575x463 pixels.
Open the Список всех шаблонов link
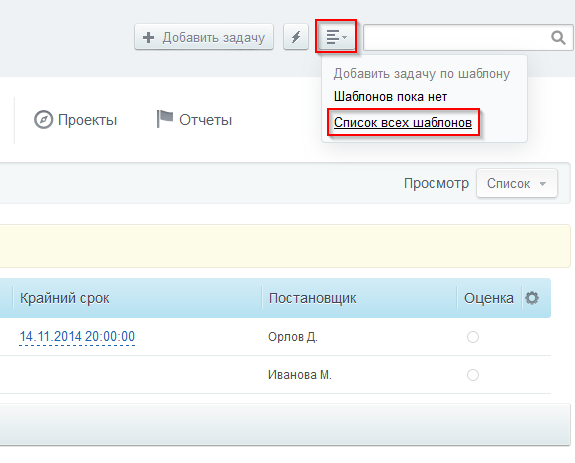coord(403,122)
